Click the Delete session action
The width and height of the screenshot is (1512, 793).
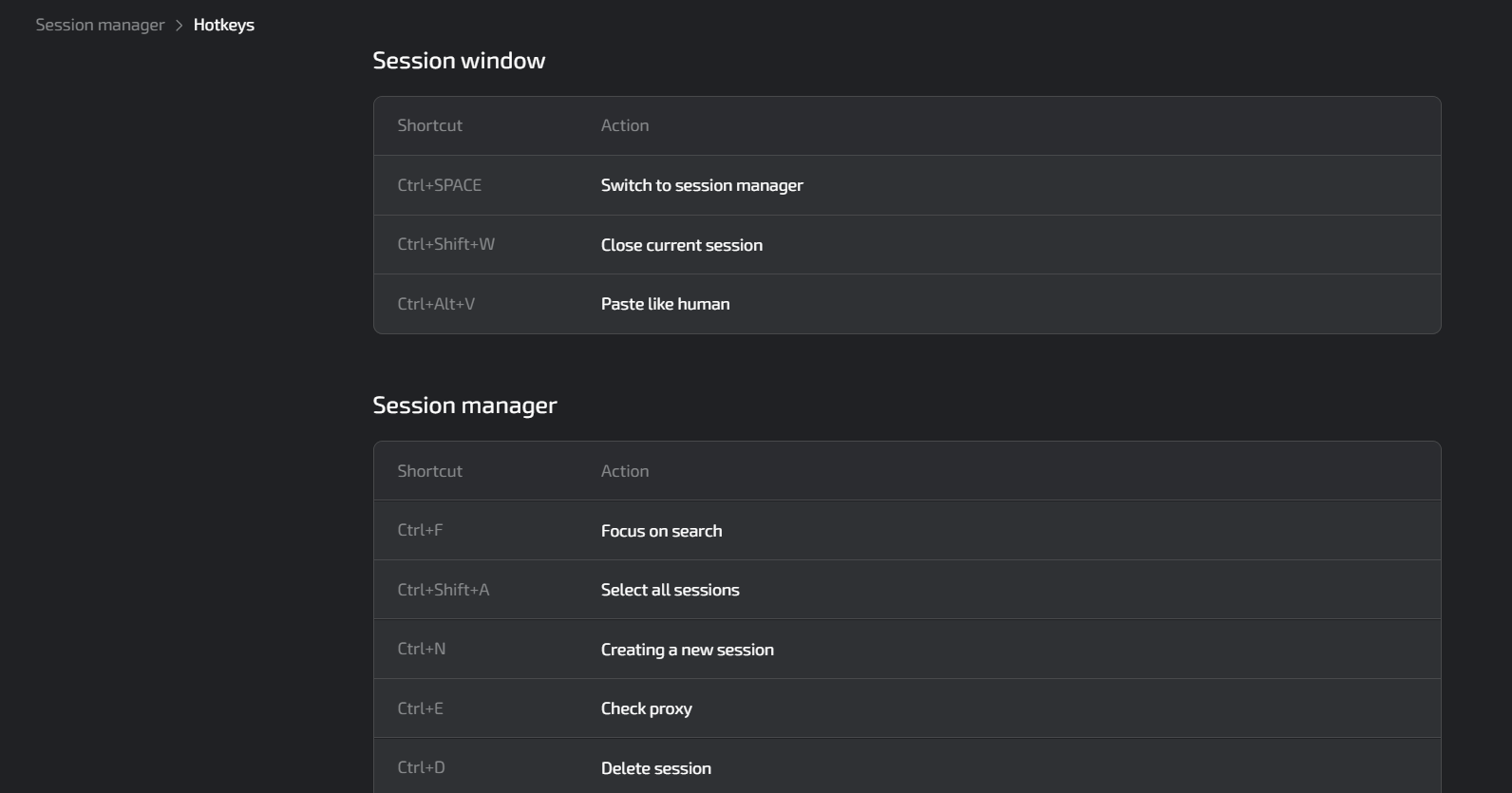click(x=655, y=767)
